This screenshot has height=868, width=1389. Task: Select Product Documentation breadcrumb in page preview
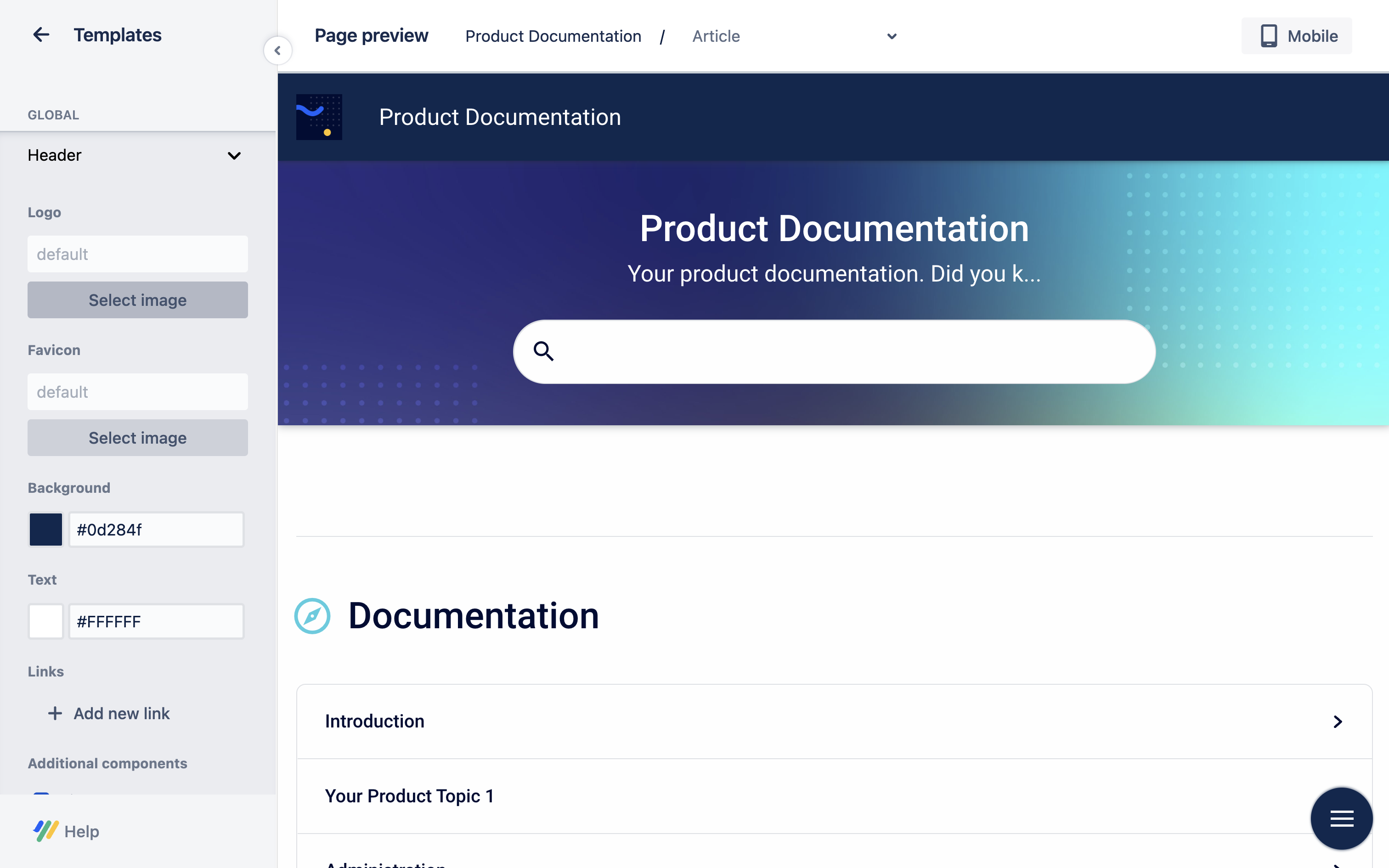(553, 36)
